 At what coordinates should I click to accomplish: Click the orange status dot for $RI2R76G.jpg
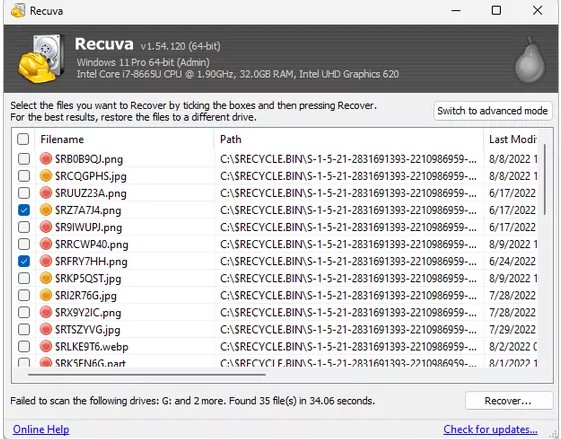click(46, 295)
